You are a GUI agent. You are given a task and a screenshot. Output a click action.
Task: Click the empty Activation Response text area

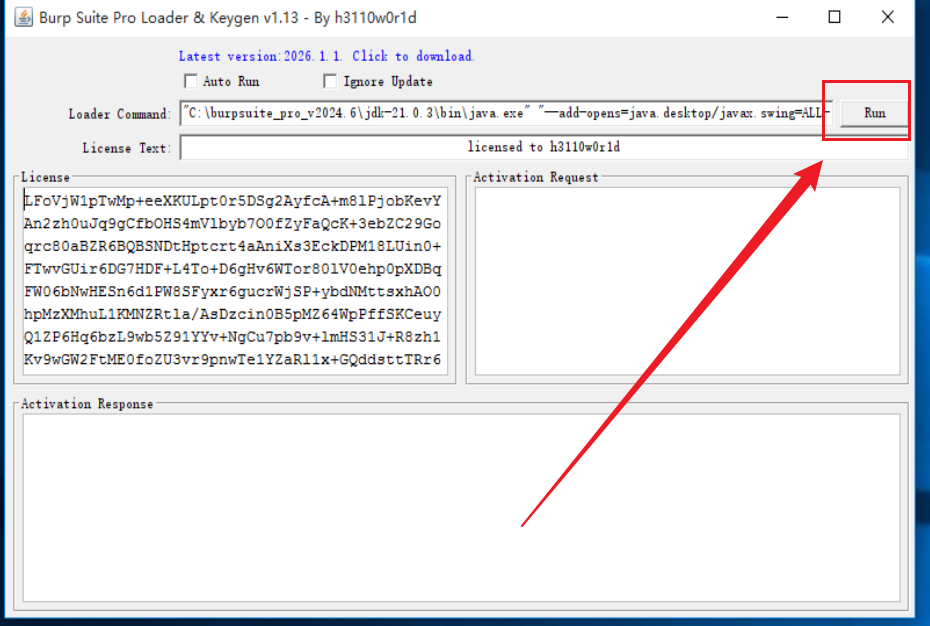point(461,508)
